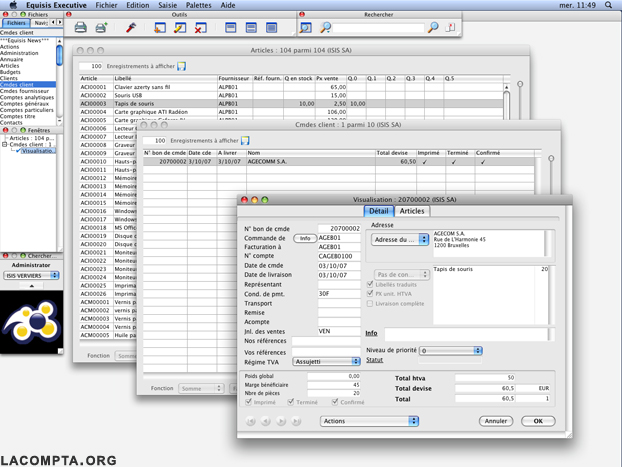Viewport: 622px width, 467px height.
Task: Open the Somme function dropdown in Cmdes client
Action: pyautogui.click(x=201, y=388)
